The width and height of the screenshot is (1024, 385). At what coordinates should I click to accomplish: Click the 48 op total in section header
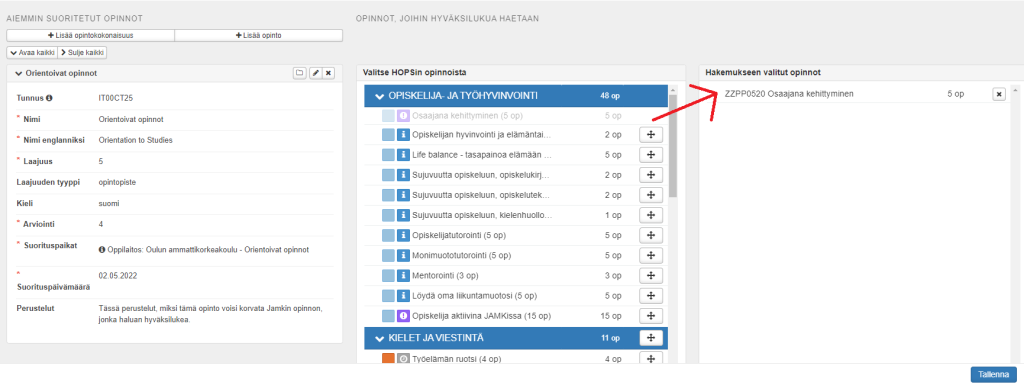pos(609,96)
